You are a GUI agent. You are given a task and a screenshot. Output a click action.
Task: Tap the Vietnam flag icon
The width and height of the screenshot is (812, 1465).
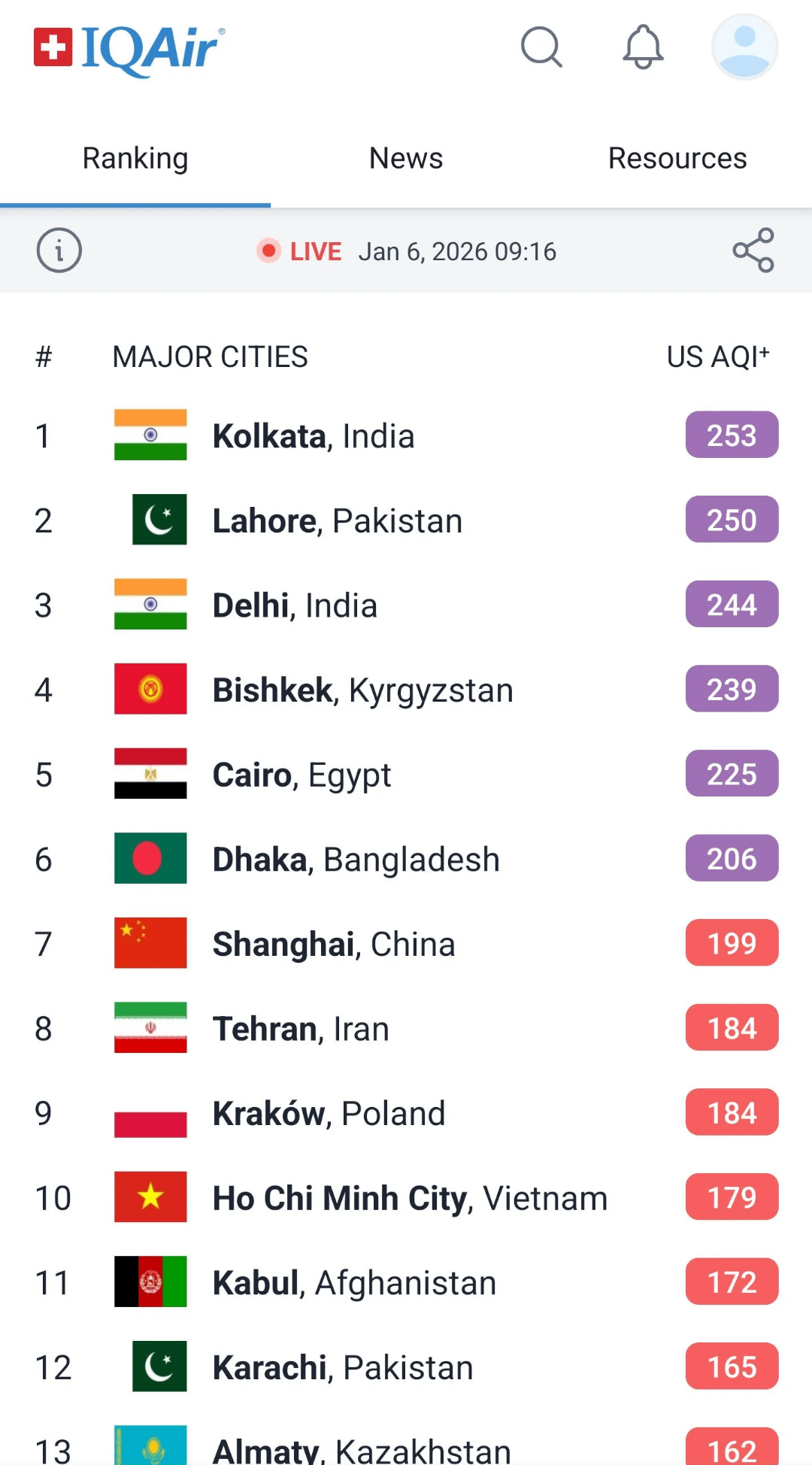coord(150,1197)
